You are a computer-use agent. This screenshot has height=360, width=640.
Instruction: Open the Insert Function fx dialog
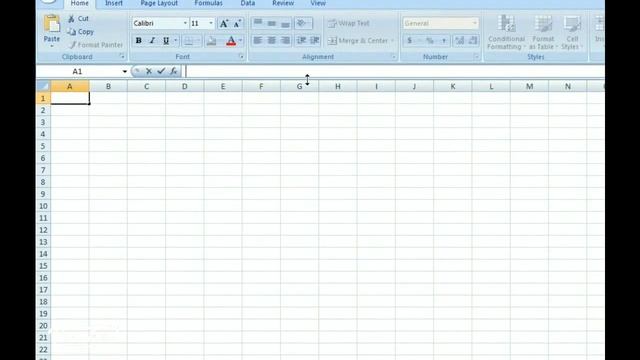173,71
